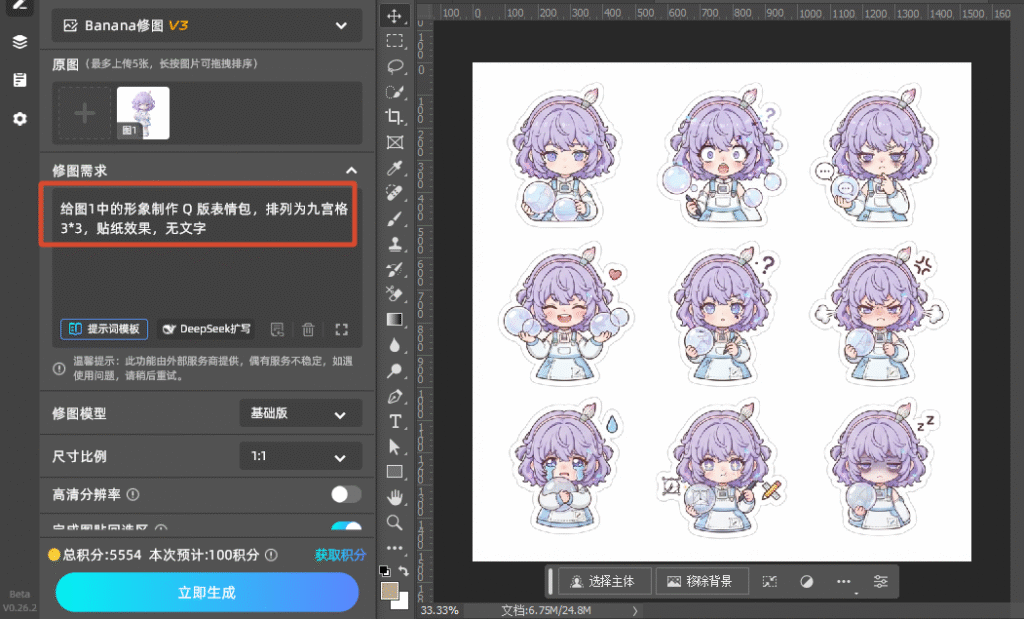Click 选择主体 in the contextual bar
1024x619 pixels.
click(605, 581)
